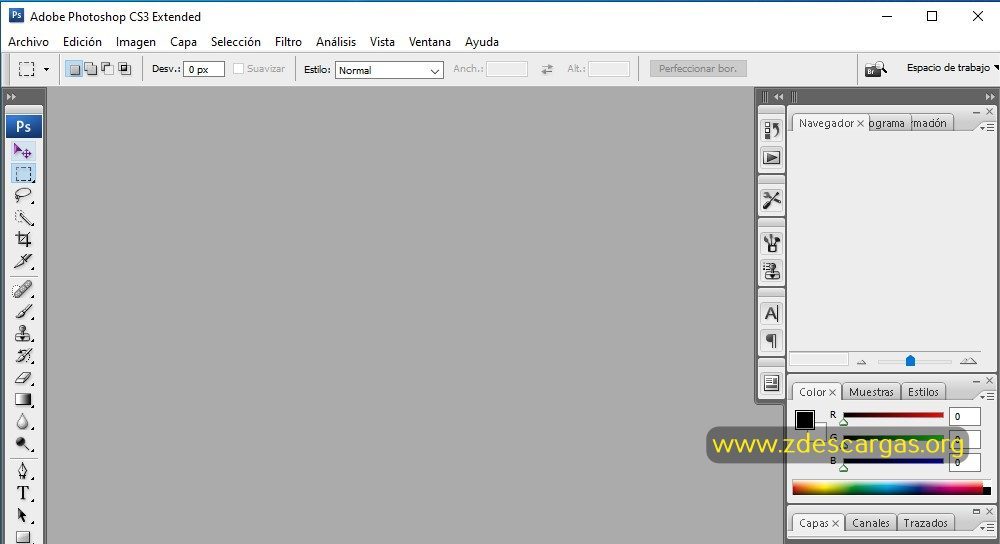Open the History panel icon
Screen dimensions: 1000x544
click(x=772, y=130)
